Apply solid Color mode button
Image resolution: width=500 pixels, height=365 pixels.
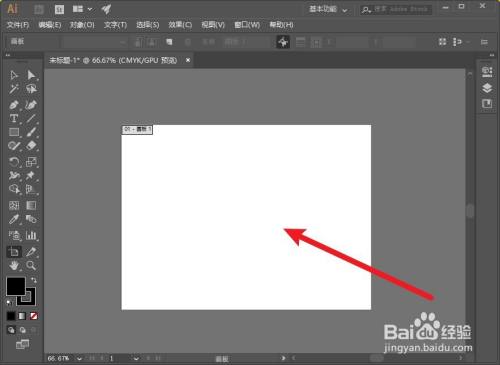[x=11, y=316]
